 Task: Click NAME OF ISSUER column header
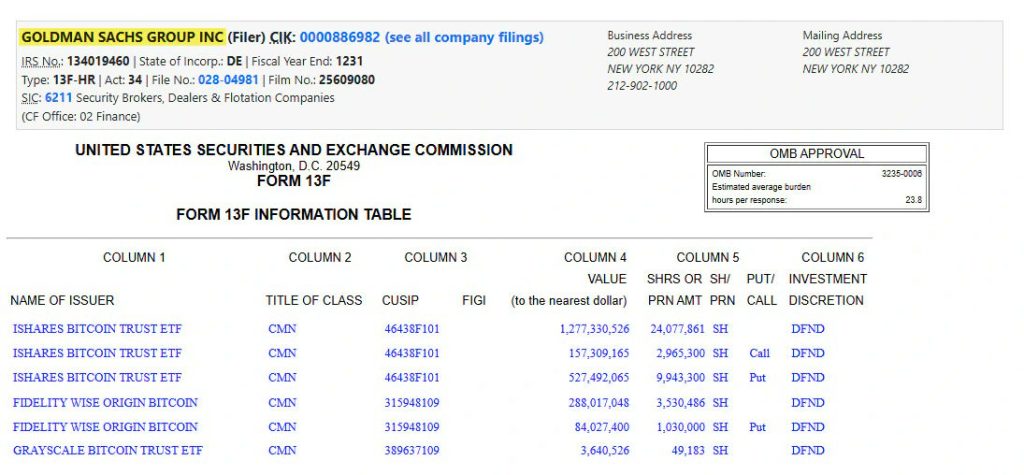[62, 301]
